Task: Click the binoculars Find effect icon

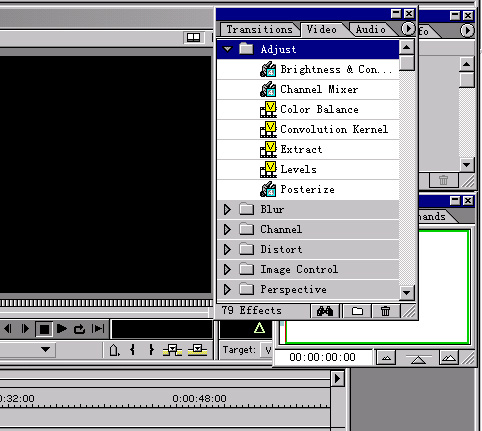Action: [x=325, y=311]
